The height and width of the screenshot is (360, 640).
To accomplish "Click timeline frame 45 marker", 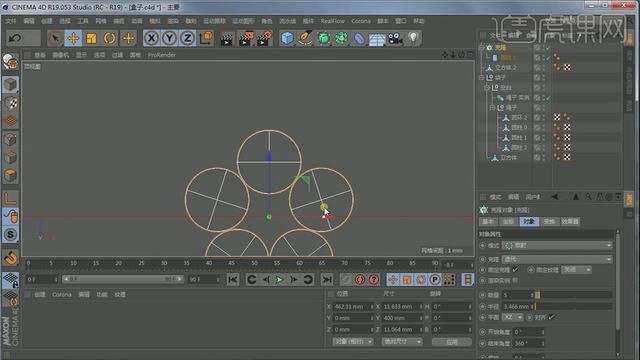I will 231,264.
